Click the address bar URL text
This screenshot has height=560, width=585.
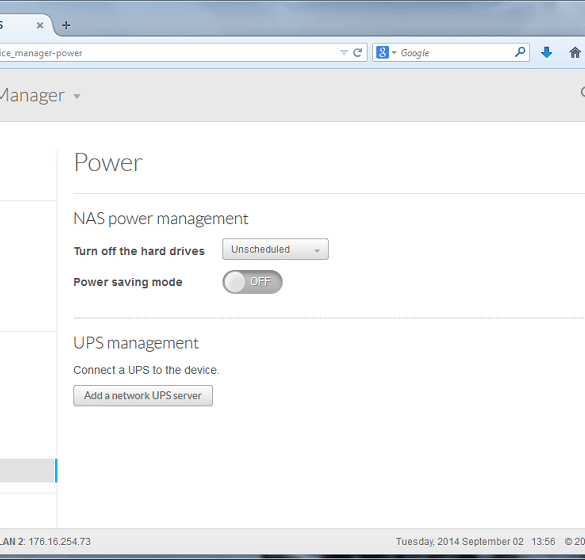[41, 53]
